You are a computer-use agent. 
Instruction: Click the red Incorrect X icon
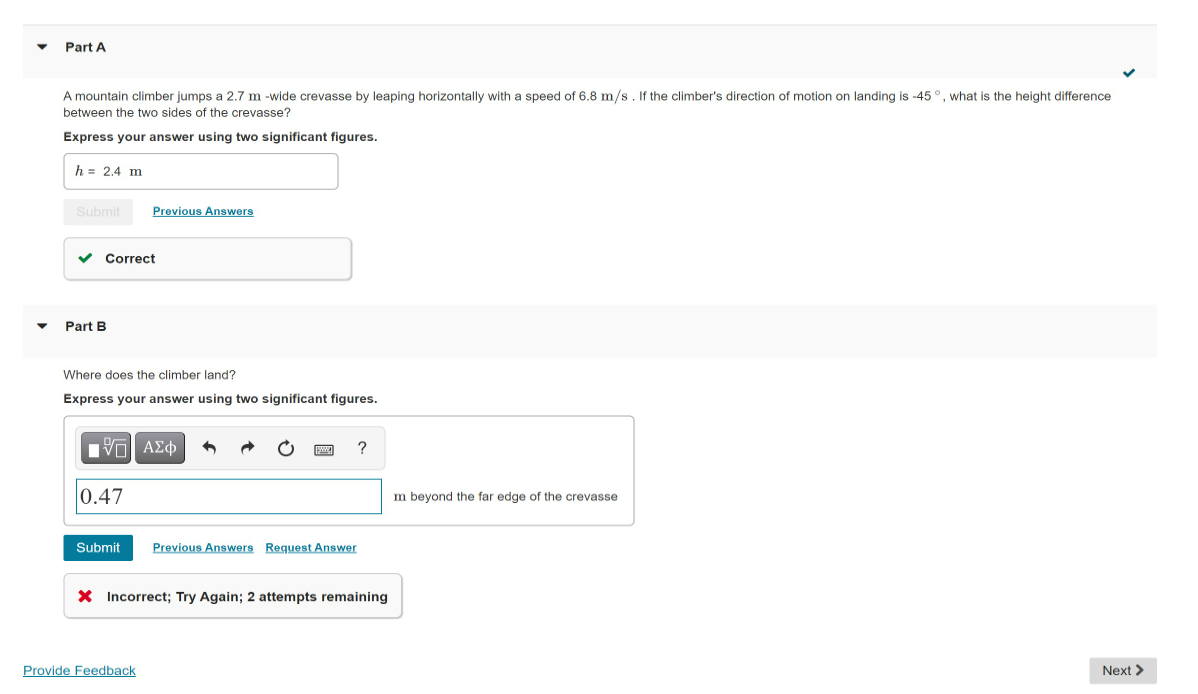click(86, 596)
